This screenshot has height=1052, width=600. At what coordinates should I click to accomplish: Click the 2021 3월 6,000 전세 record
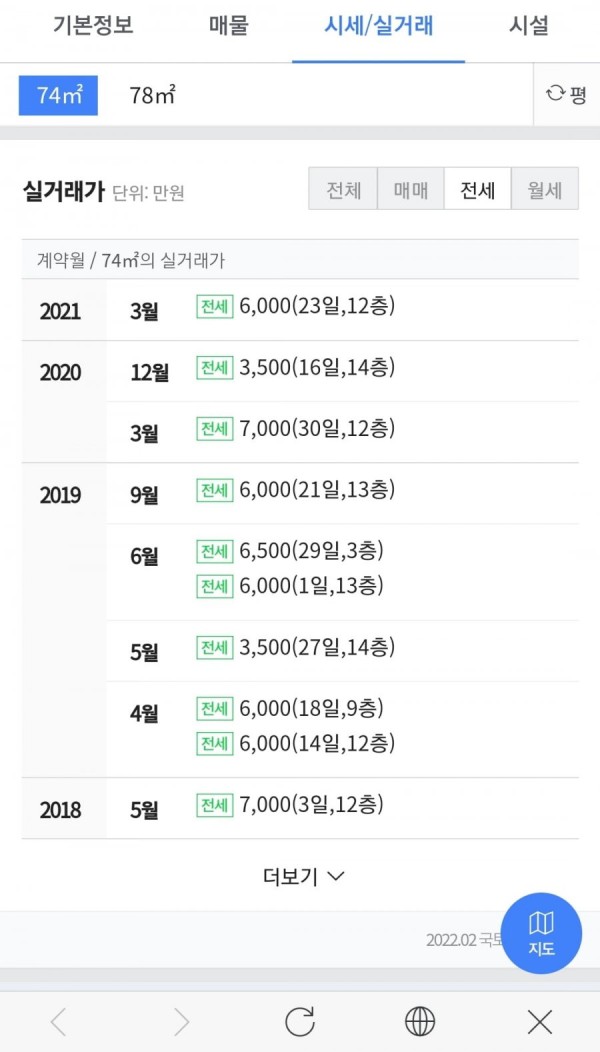coord(296,307)
